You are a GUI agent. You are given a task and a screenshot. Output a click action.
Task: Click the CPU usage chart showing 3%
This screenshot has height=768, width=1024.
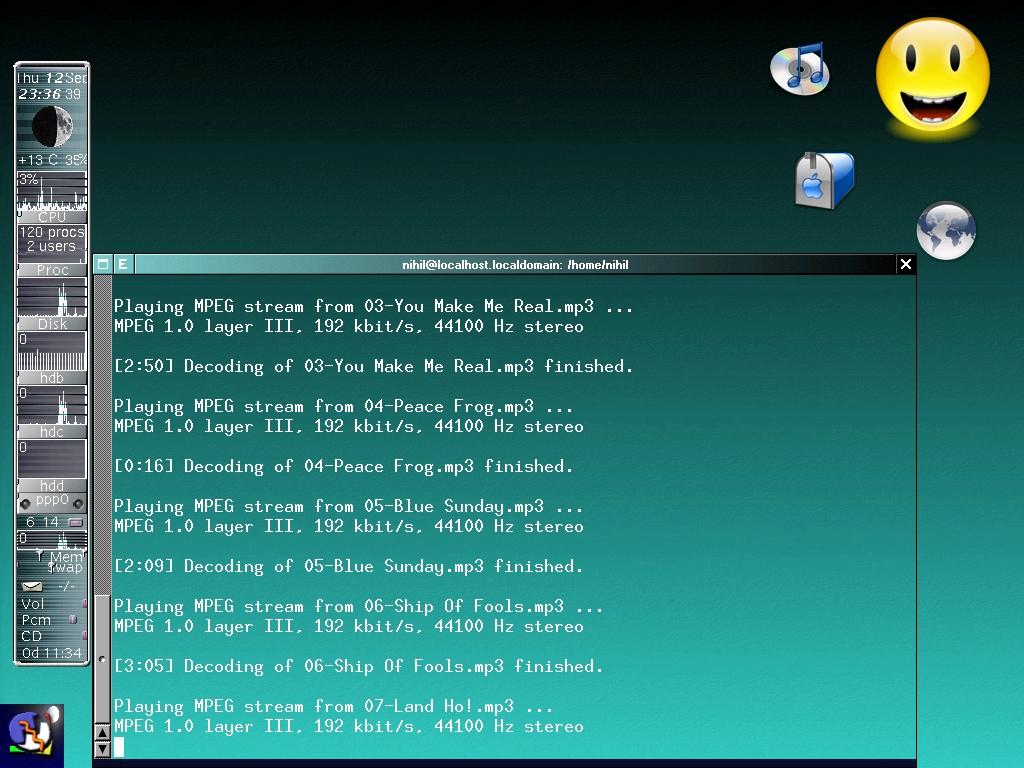tap(52, 191)
